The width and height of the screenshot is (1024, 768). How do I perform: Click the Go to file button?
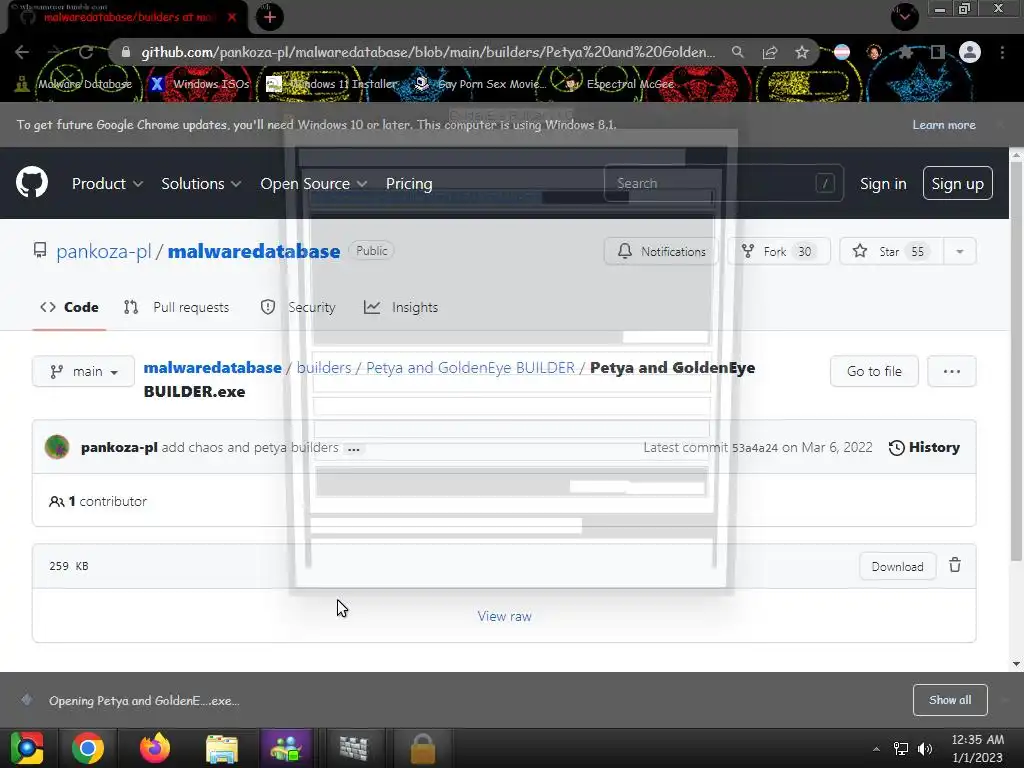[x=874, y=372]
